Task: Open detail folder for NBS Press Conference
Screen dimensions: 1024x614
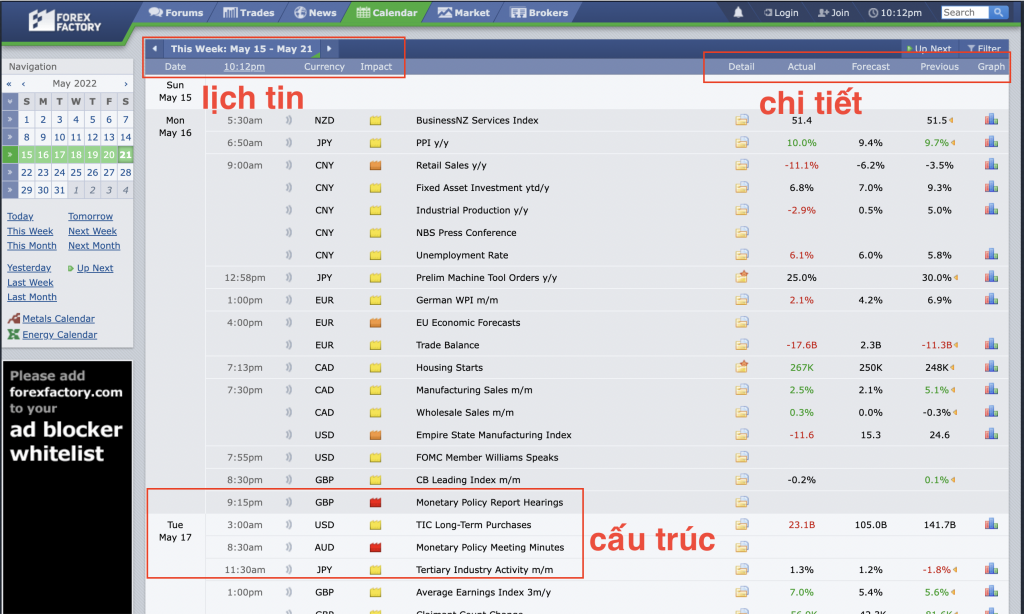Action: [x=742, y=233]
